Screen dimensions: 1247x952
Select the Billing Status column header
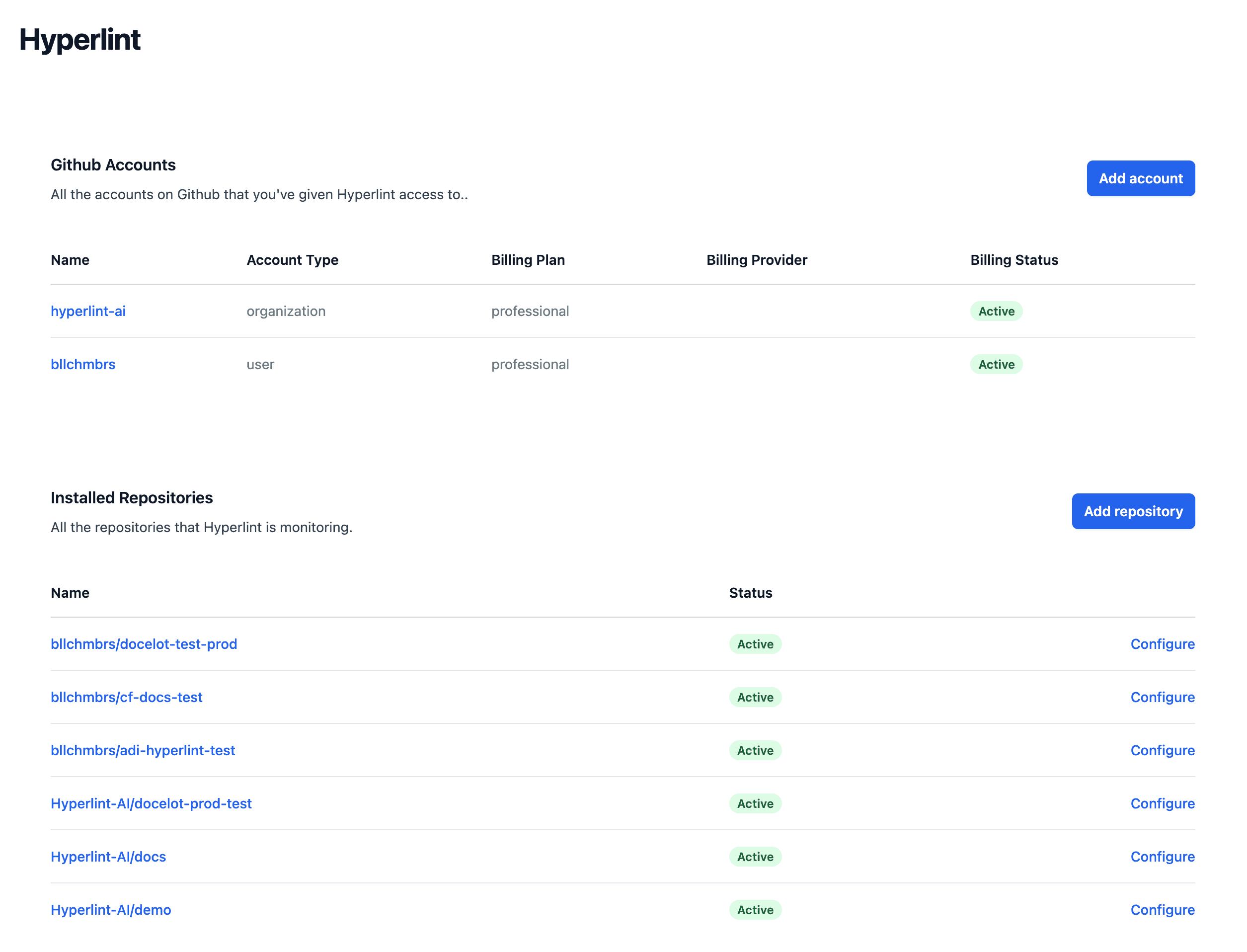click(1014, 260)
